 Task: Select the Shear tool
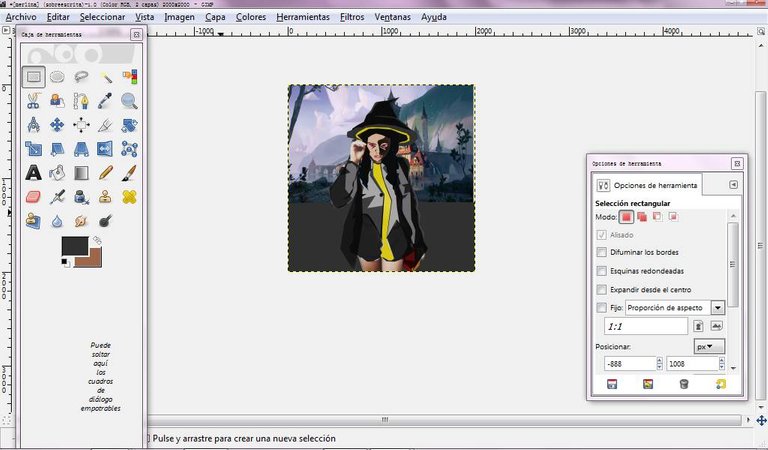57,149
